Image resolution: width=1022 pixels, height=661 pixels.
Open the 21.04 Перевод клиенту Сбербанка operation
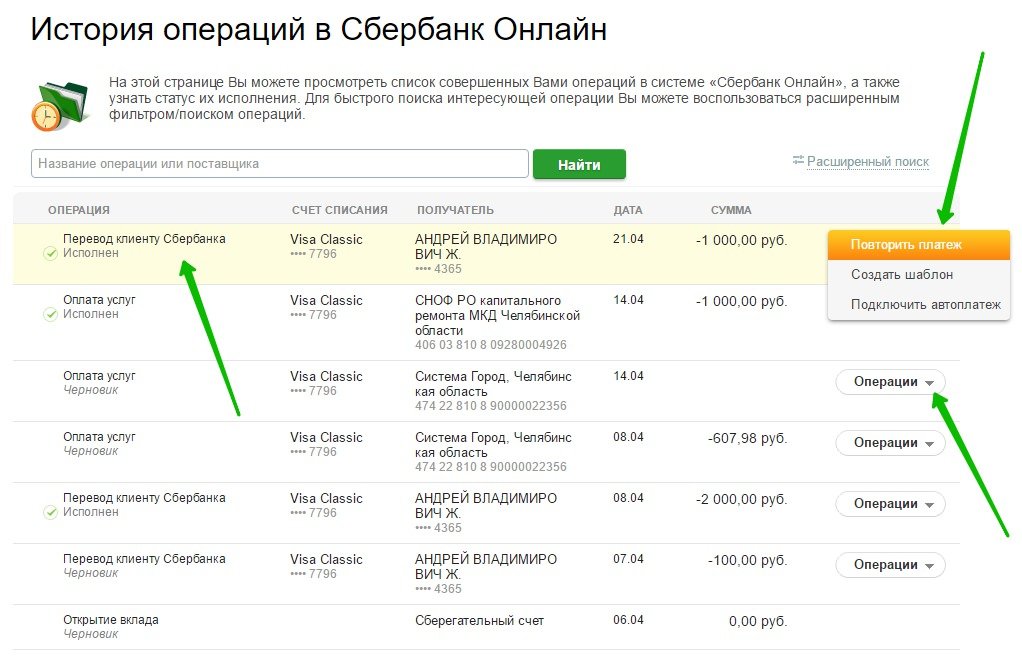tap(144, 239)
